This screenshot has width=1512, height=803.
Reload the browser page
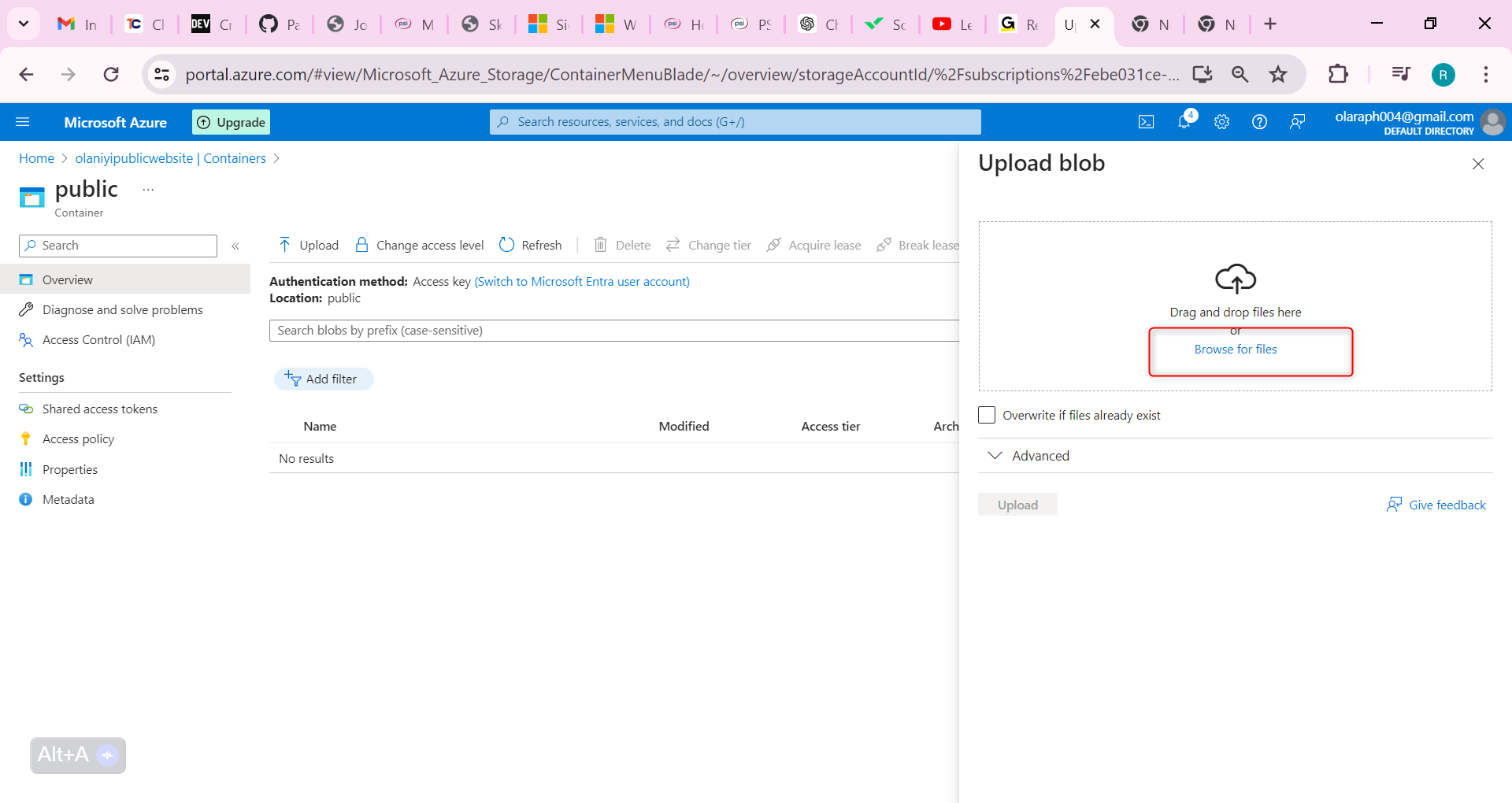pos(111,74)
